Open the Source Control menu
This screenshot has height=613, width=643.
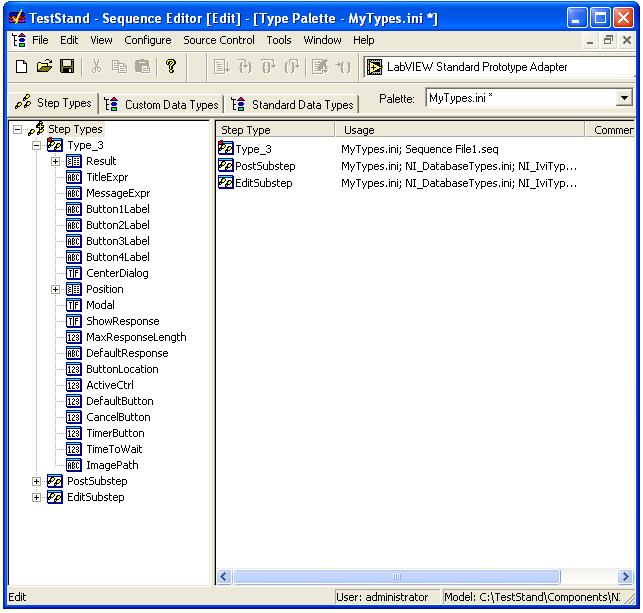[219, 40]
